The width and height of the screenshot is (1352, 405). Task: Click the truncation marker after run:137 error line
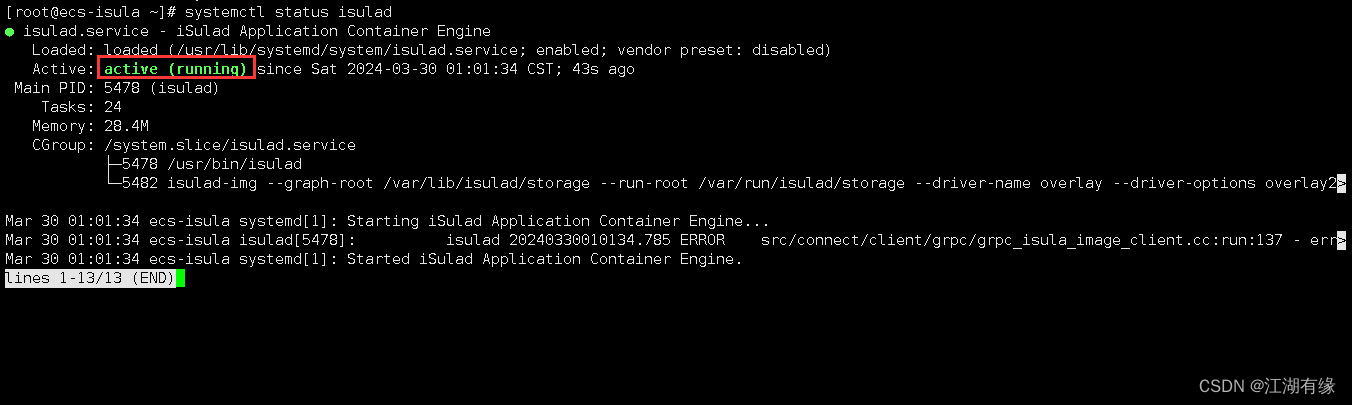pyautogui.click(x=1341, y=240)
